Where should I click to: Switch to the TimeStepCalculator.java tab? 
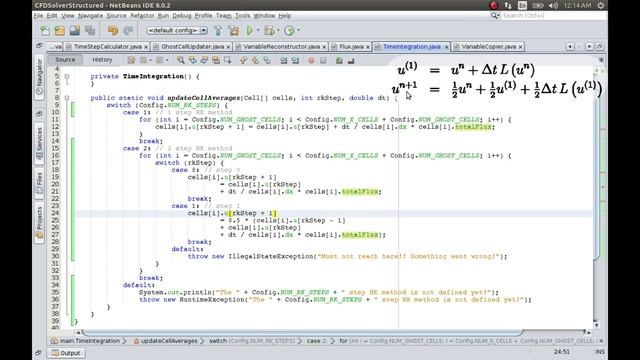point(107,47)
